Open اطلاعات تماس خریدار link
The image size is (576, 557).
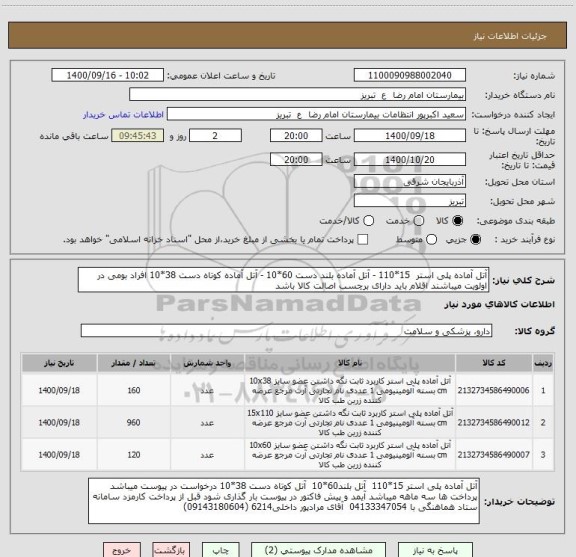[123, 115]
